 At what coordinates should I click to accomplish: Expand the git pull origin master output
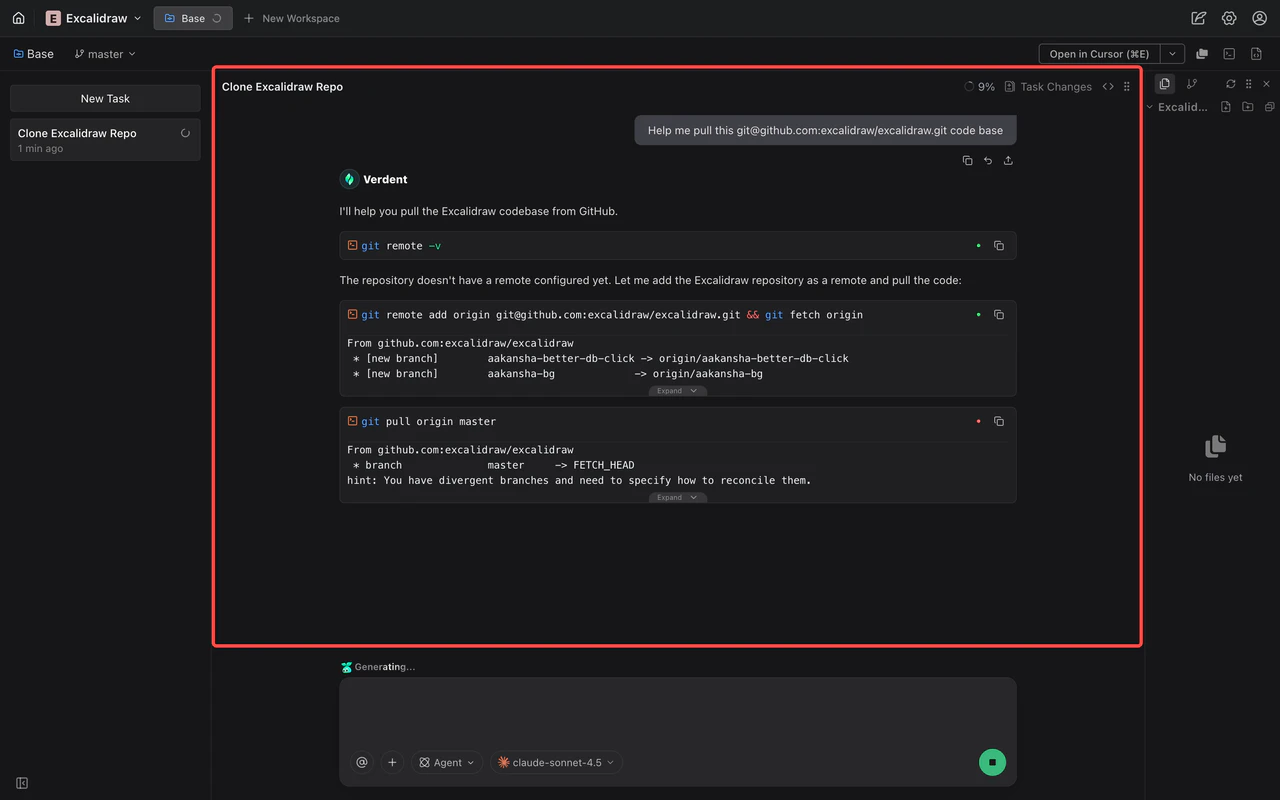[x=677, y=497]
